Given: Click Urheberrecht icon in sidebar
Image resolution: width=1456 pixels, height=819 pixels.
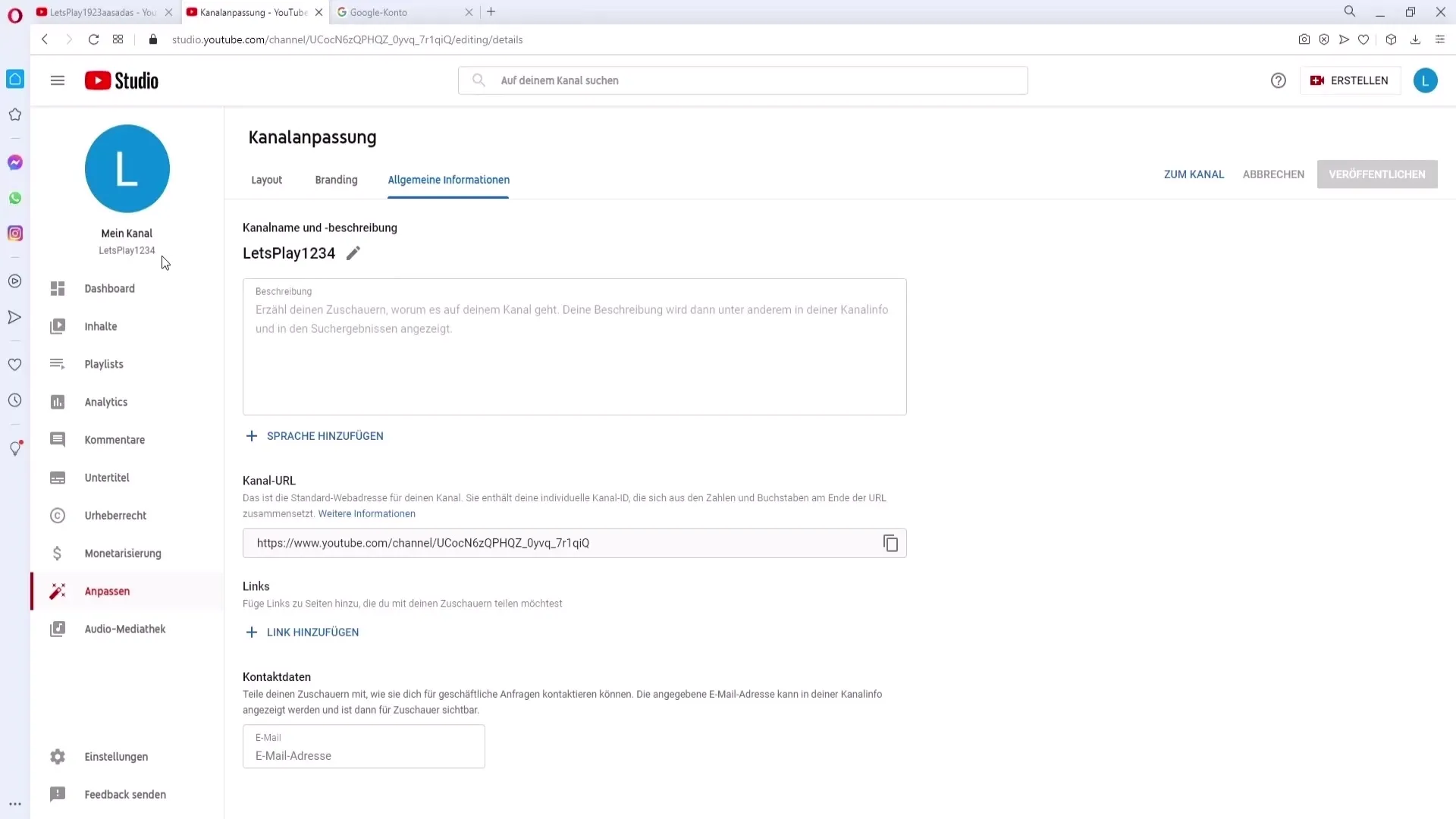Looking at the screenshot, I should (57, 515).
